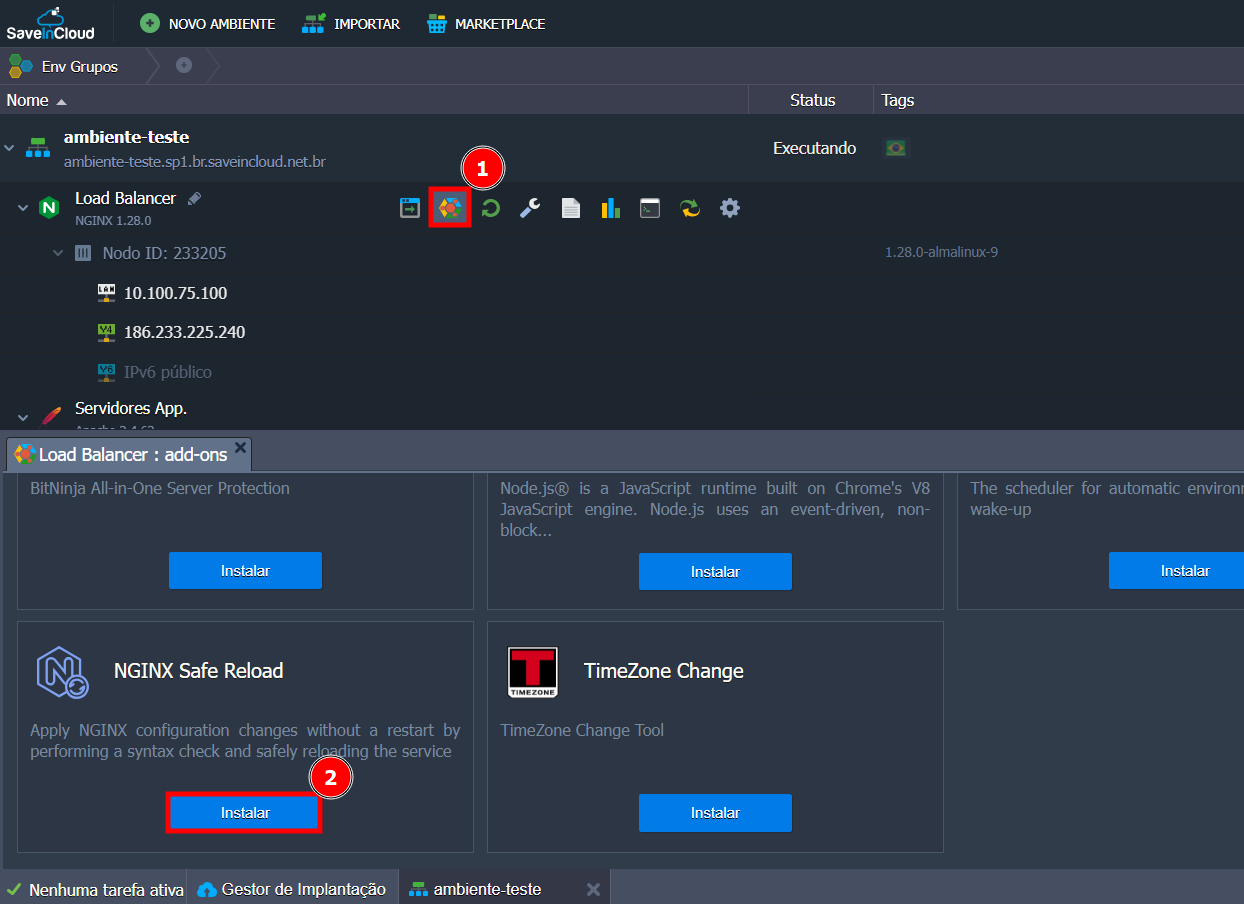Click the Brazil flag region icon
This screenshot has height=904, width=1244.
896,148
